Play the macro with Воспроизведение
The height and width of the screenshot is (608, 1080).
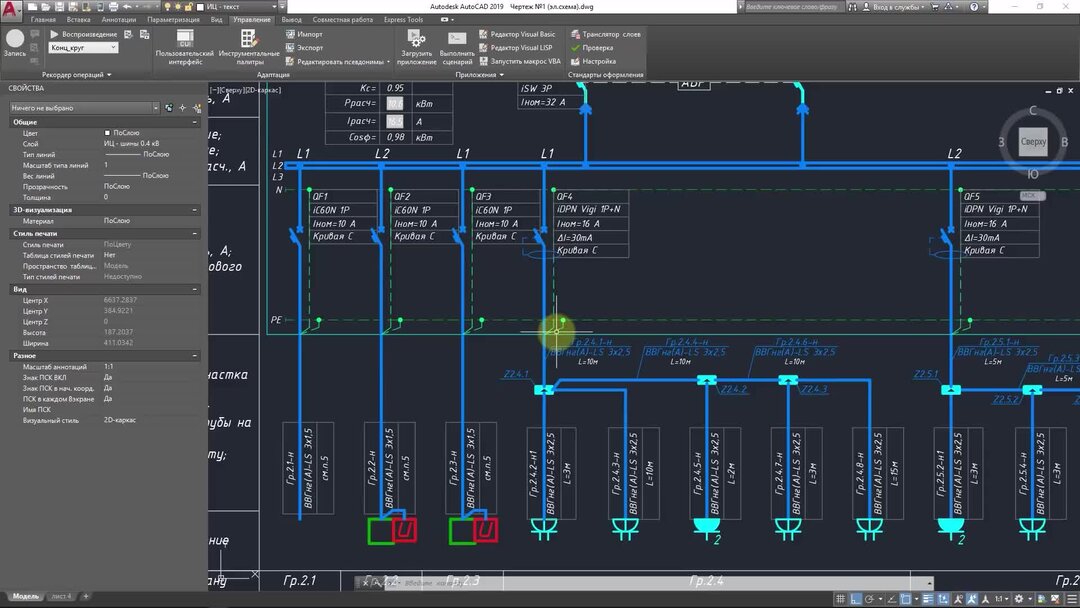(83, 34)
